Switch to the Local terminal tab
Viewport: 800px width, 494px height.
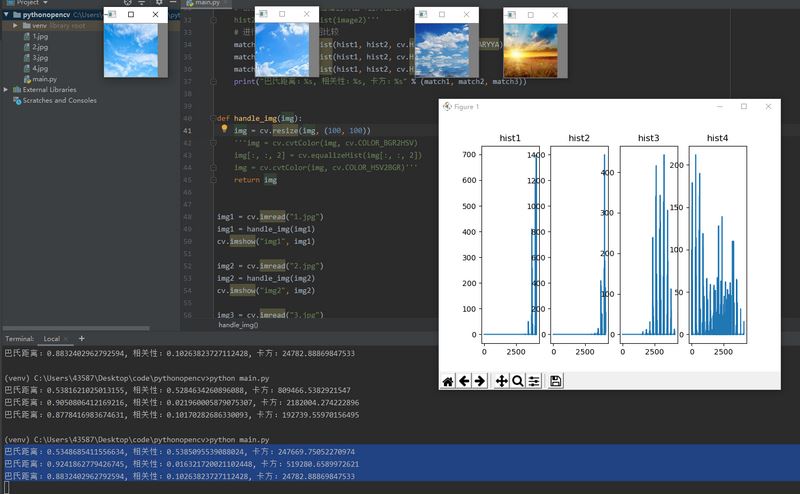tap(52, 339)
